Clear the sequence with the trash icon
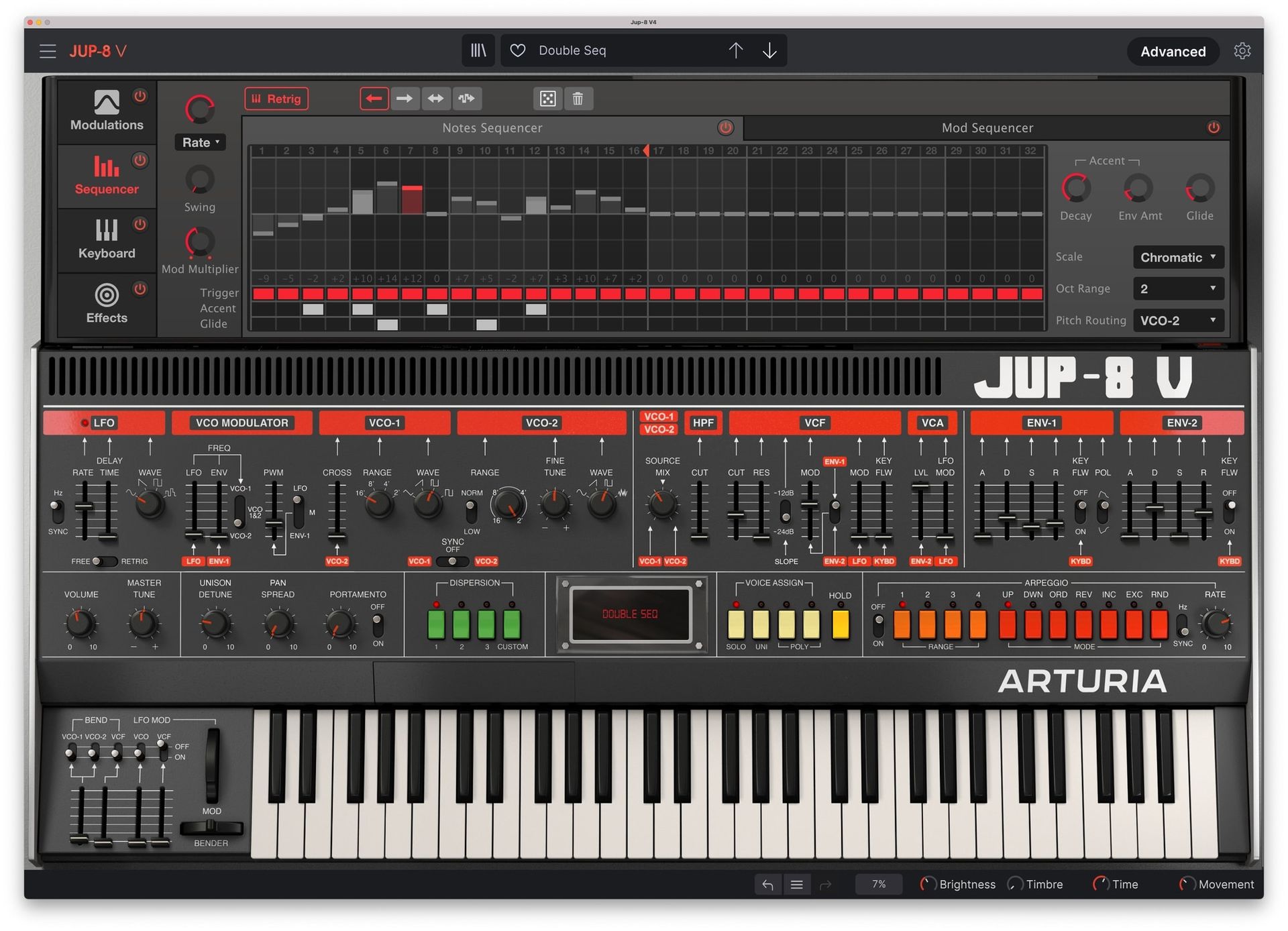This screenshot has width=1288, height=931. pyautogui.click(x=578, y=99)
